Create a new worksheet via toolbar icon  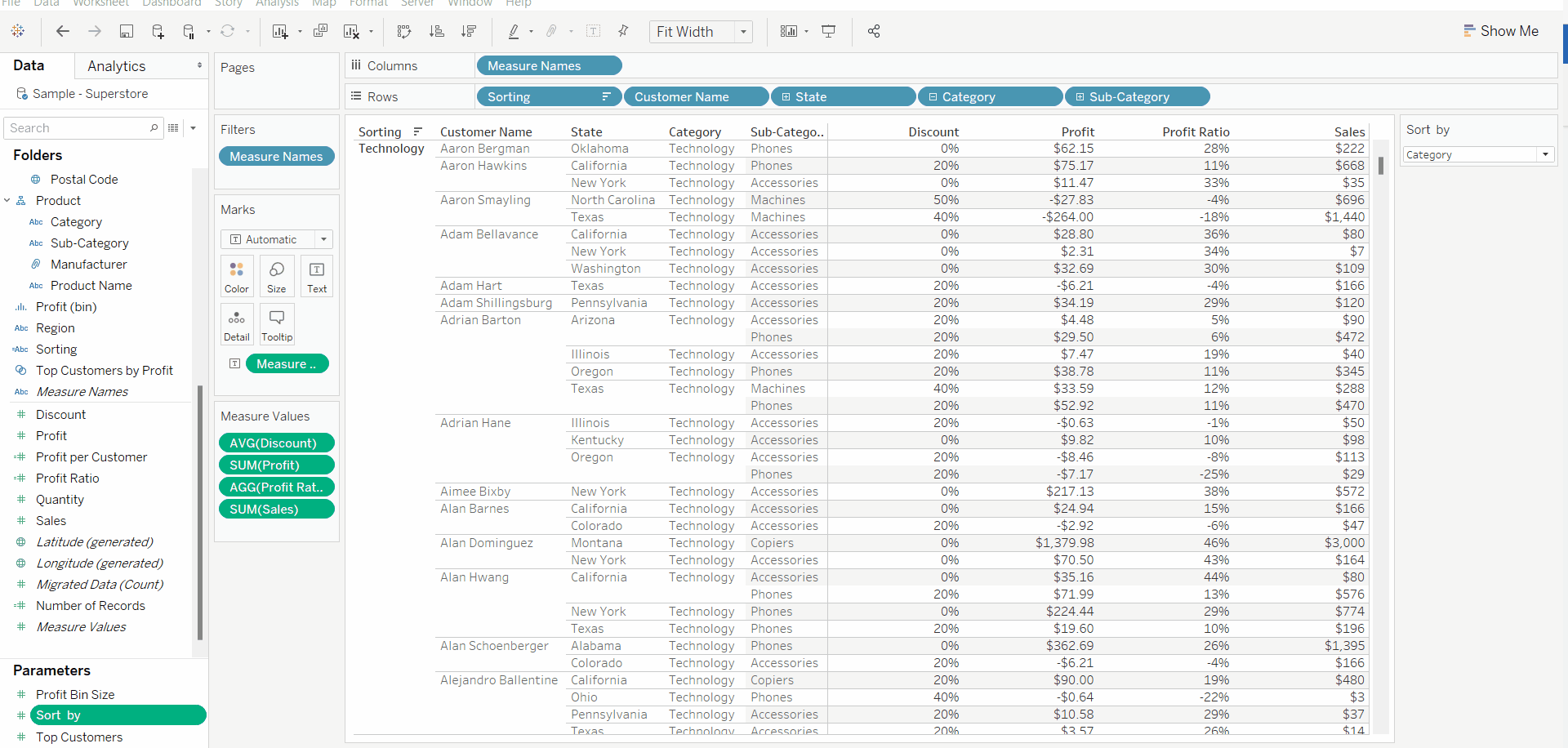[280, 31]
